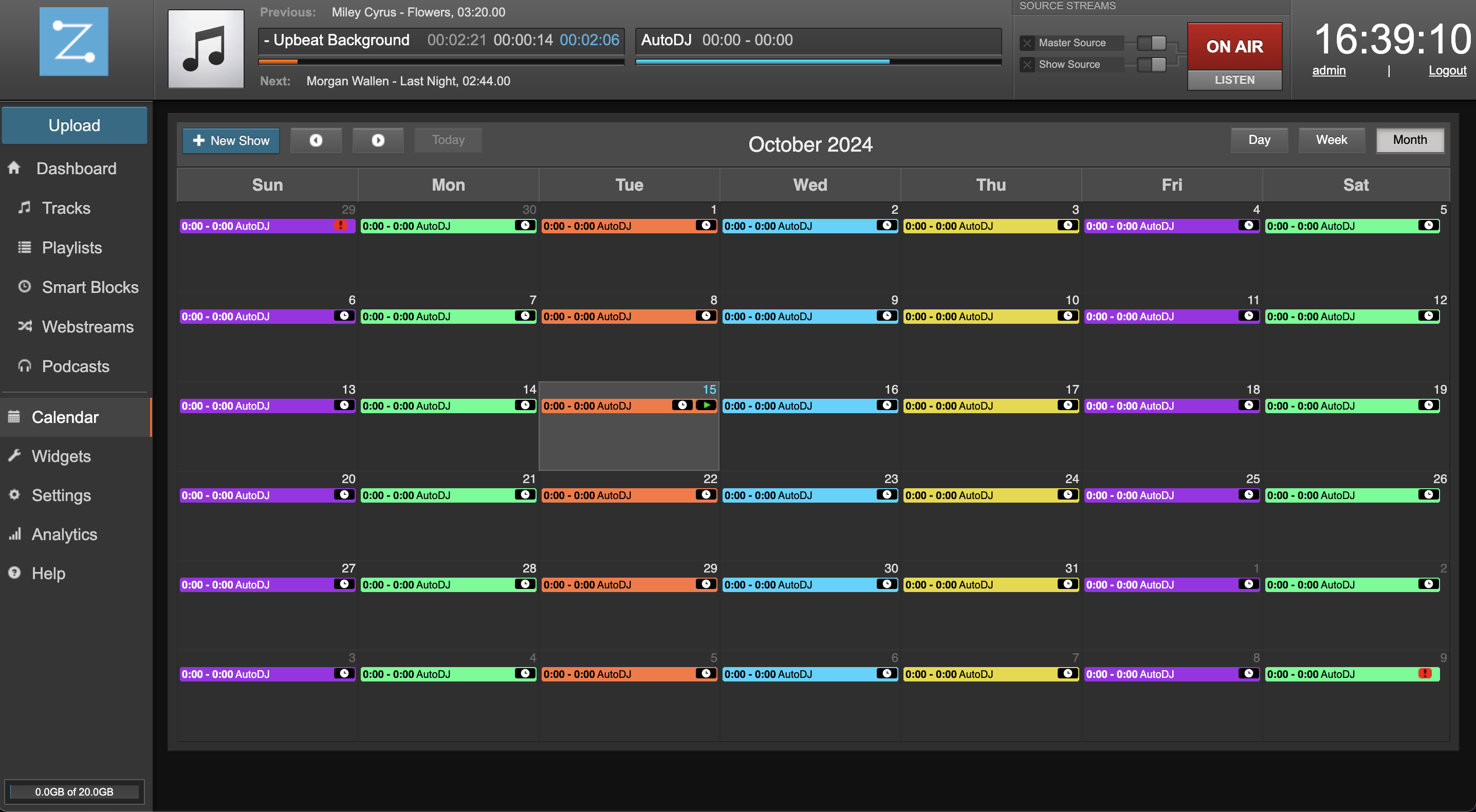This screenshot has height=812, width=1476.
Task: Click the Master Source disconnect X box
Action: (1027, 43)
